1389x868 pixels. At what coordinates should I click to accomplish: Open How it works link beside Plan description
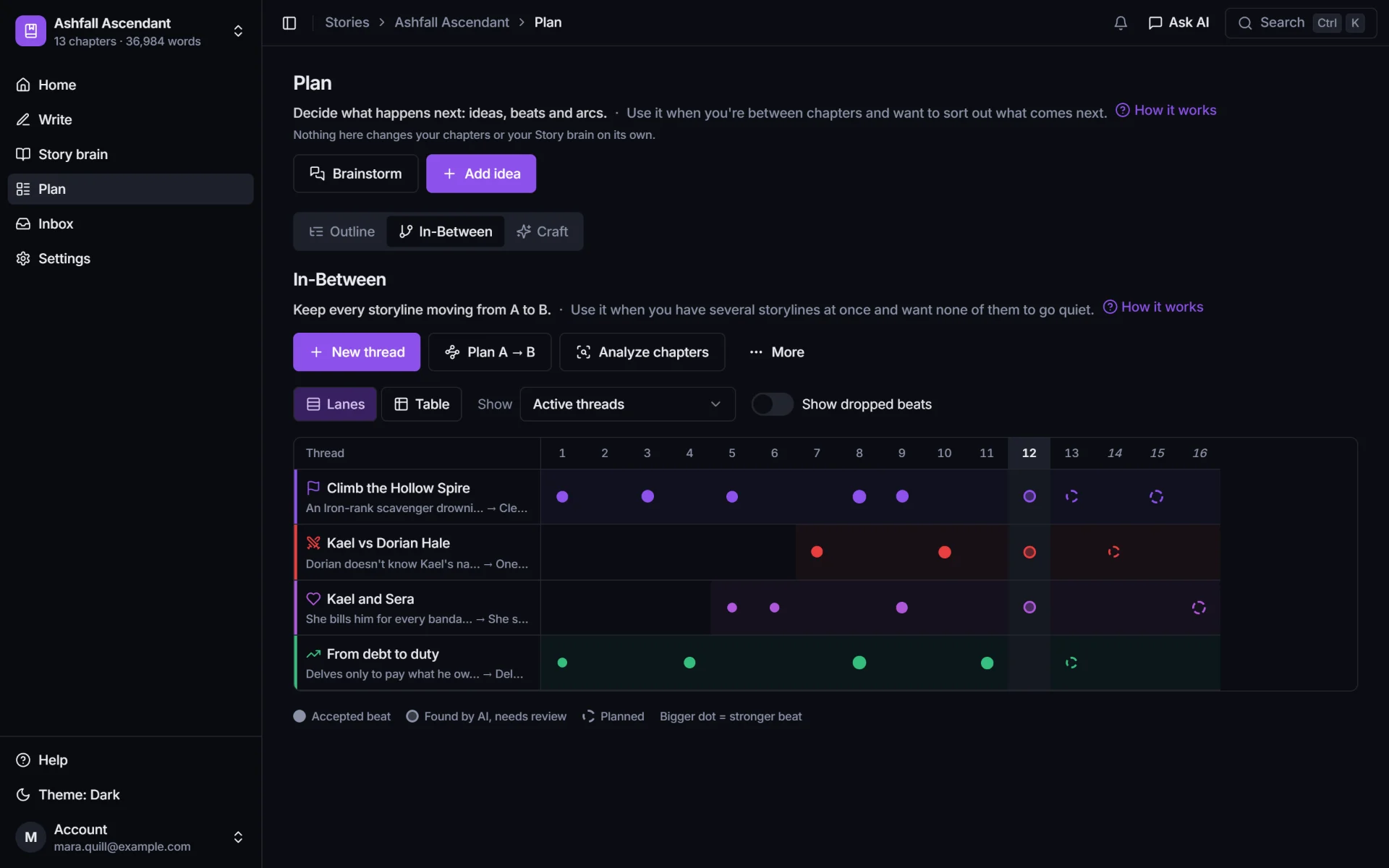[x=1166, y=110]
